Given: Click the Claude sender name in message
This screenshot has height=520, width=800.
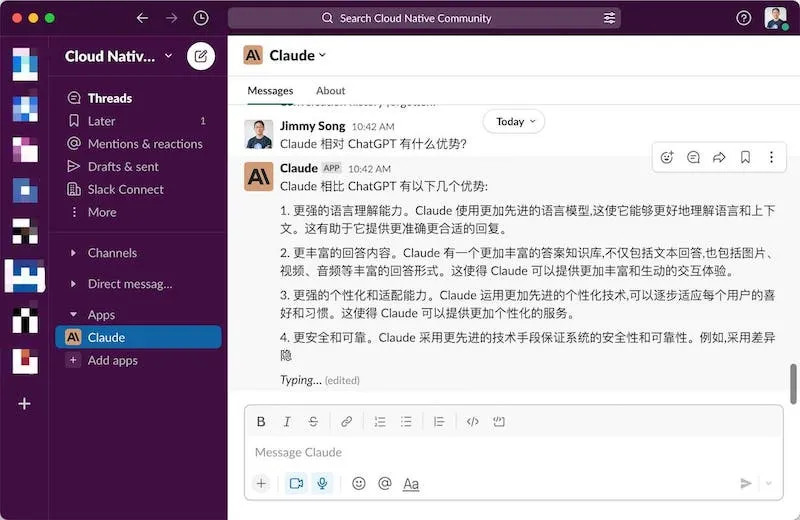Looking at the screenshot, I should tap(298, 168).
